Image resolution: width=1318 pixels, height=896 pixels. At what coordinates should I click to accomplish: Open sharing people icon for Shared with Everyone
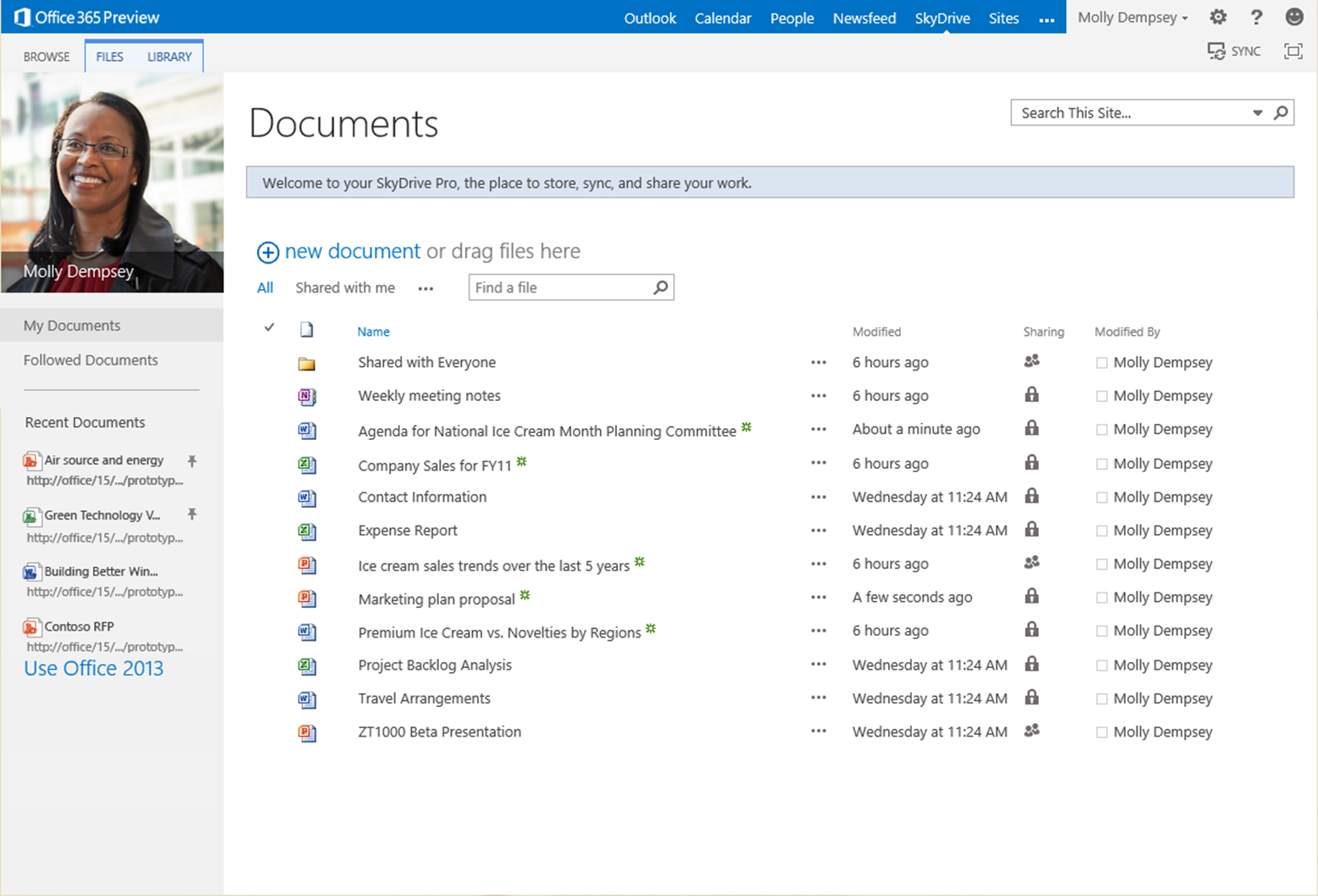(1032, 361)
